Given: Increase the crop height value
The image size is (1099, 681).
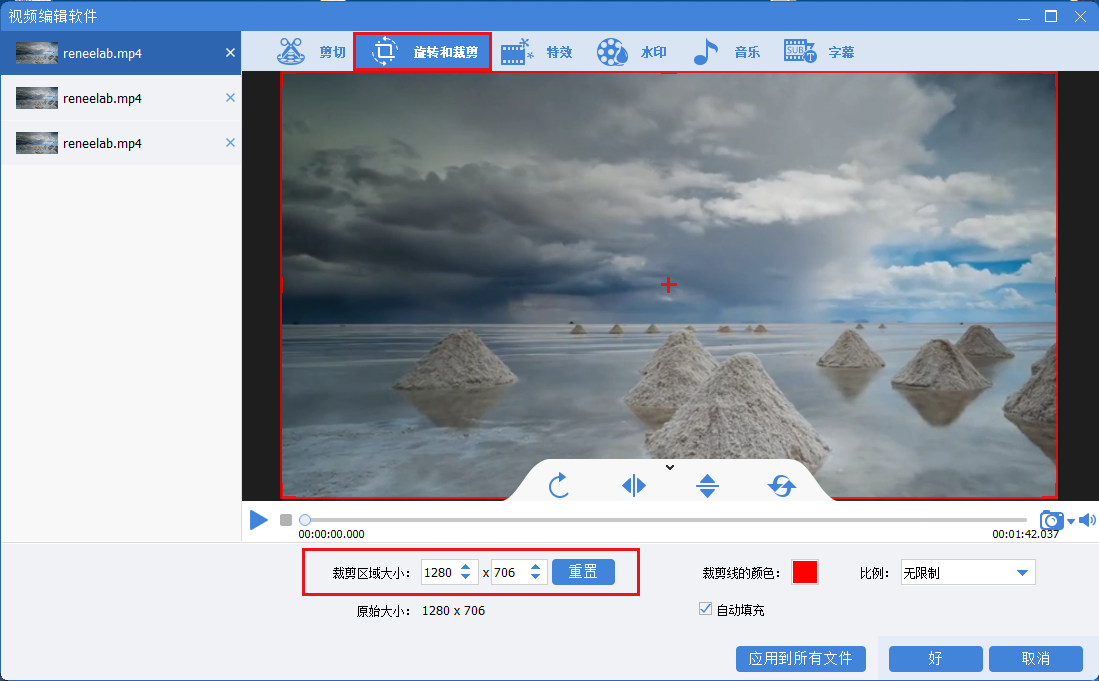Looking at the screenshot, I should point(535,567).
